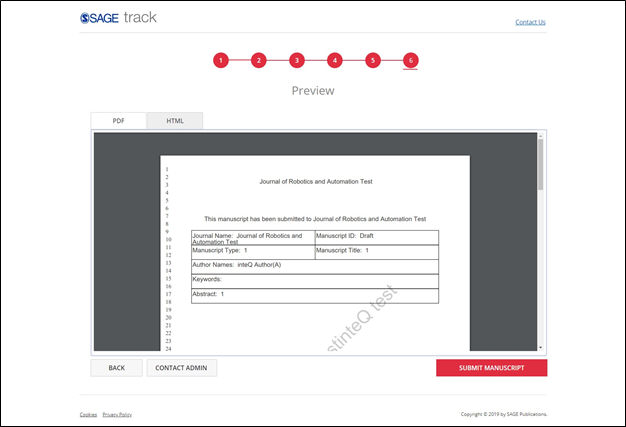Click 'Journal Name' table cell
Image resolution: width=626 pixels, height=427 pixels.
pyautogui.click(x=253, y=237)
